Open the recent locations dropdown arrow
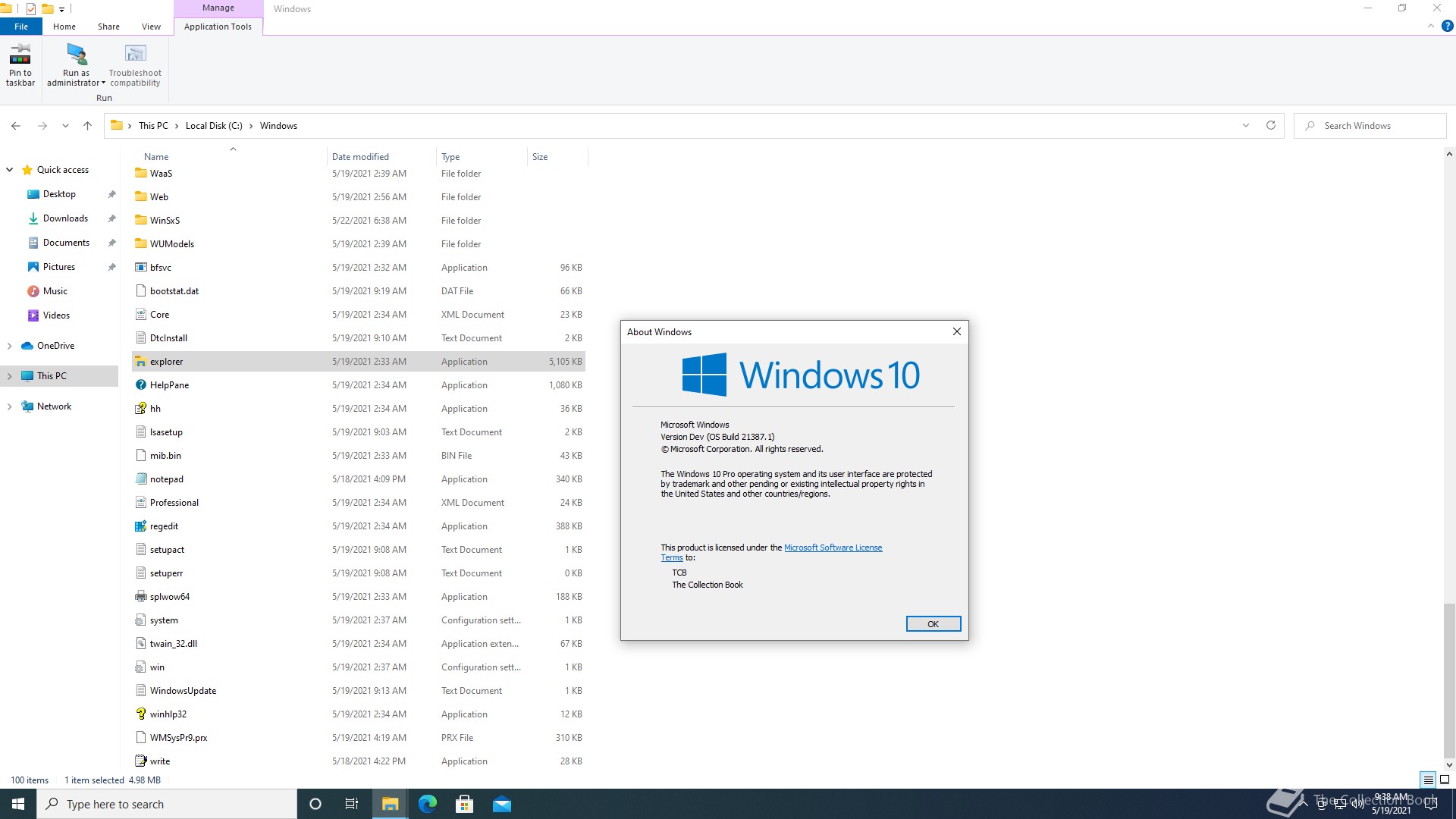This screenshot has height=819, width=1456. coord(65,126)
